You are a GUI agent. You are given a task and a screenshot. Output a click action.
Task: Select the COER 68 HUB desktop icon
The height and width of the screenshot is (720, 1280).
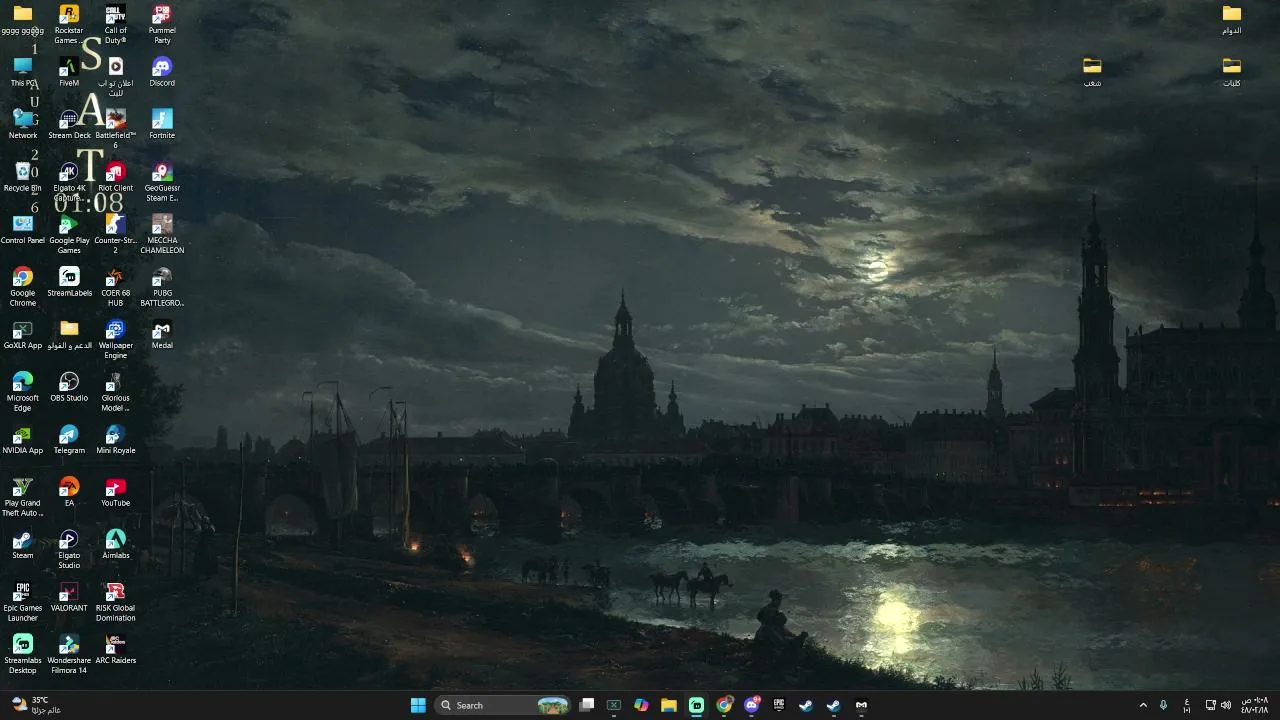(x=115, y=287)
